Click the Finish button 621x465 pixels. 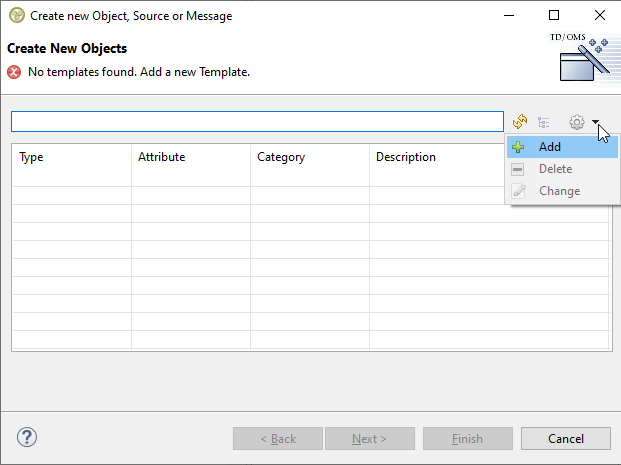[x=467, y=439]
